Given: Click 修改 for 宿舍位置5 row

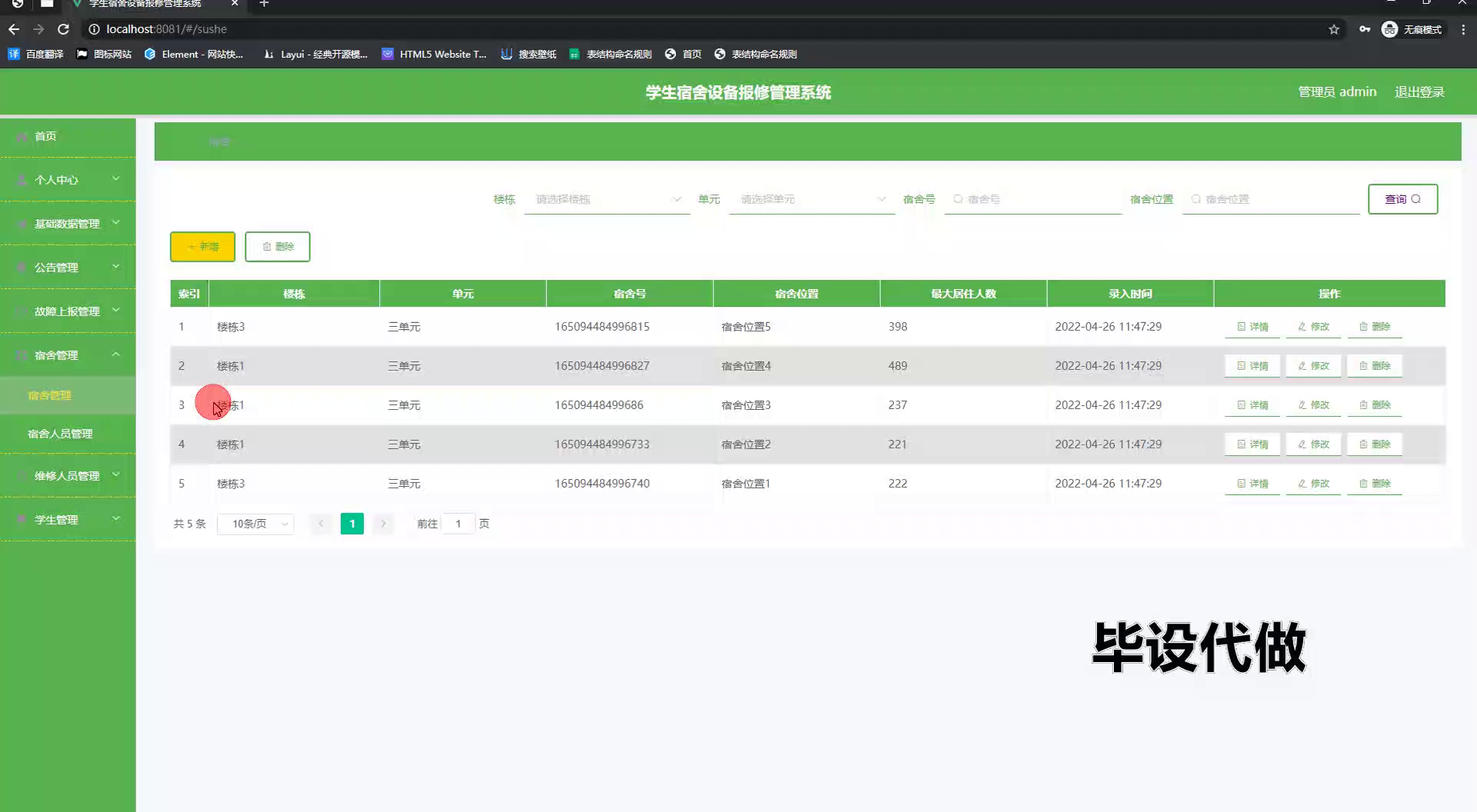Looking at the screenshot, I should [1313, 327].
